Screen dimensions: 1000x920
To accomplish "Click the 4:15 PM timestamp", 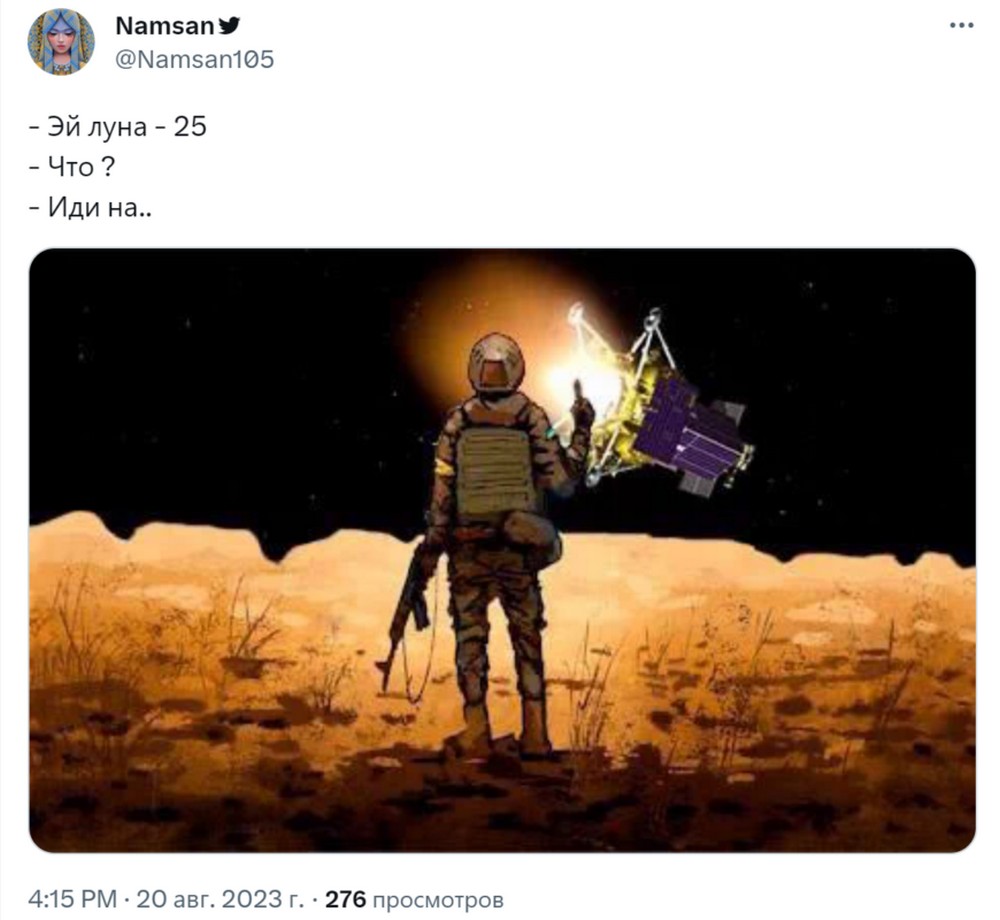I will pos(73,900).
